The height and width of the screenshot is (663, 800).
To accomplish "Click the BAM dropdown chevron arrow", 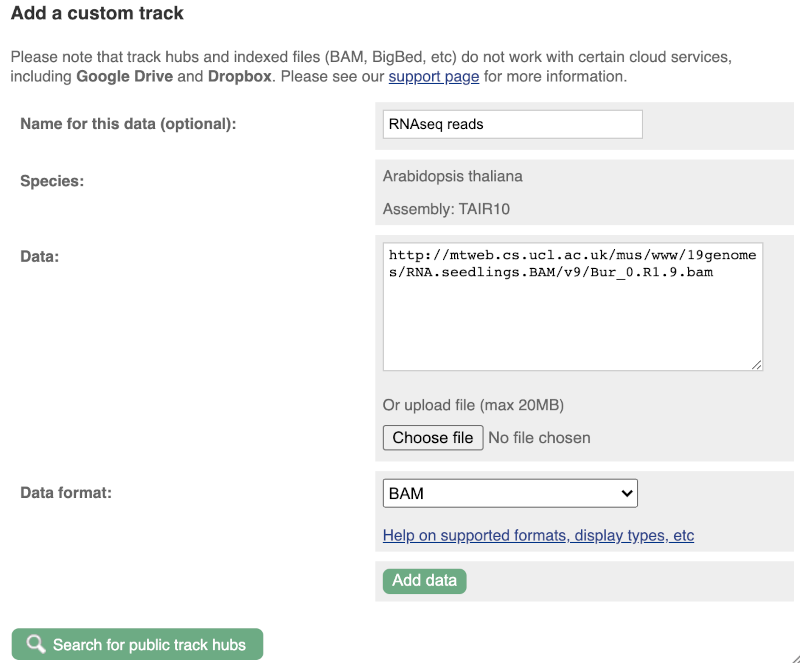I will tap(627, 494).
